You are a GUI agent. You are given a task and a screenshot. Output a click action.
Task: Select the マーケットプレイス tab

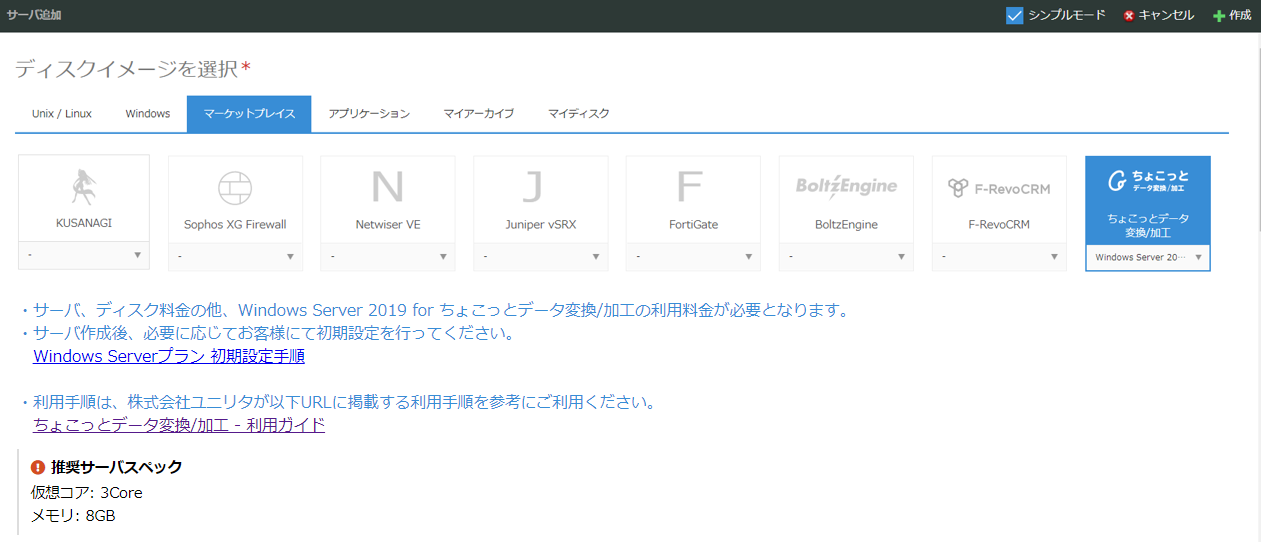[x=249, y=114]
